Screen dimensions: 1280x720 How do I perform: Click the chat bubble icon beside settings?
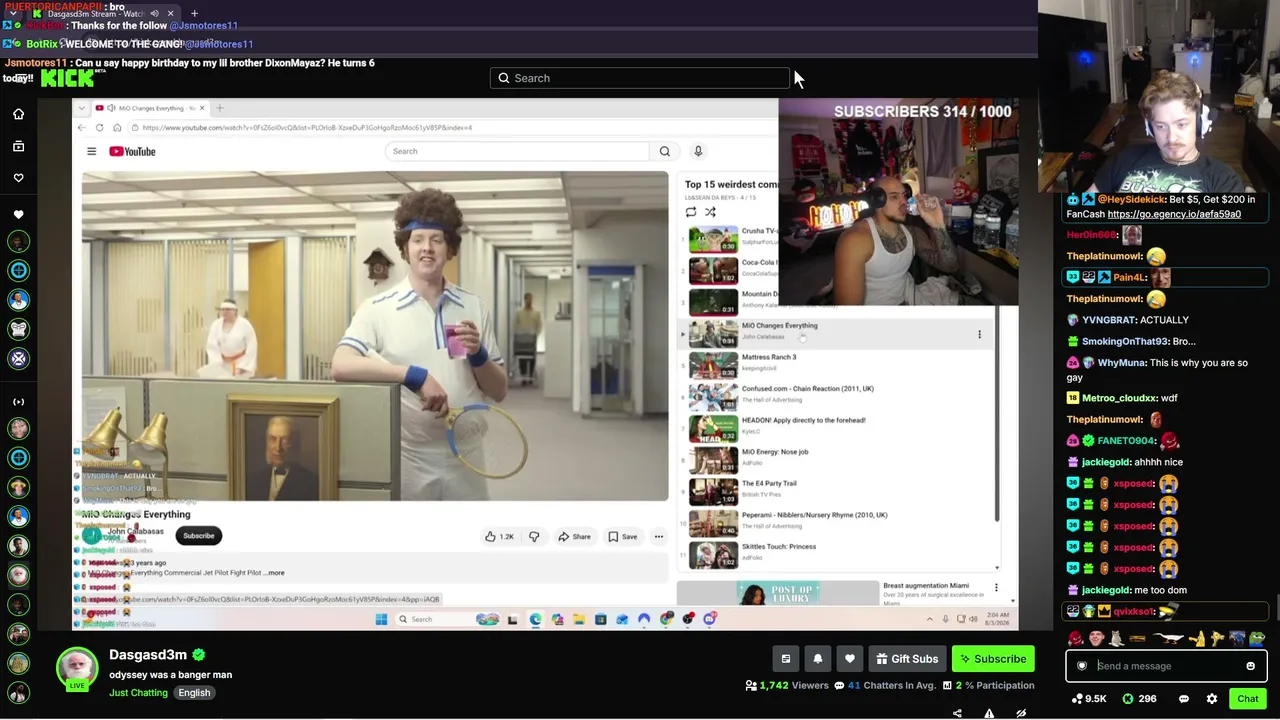[x=1184, y=699]
